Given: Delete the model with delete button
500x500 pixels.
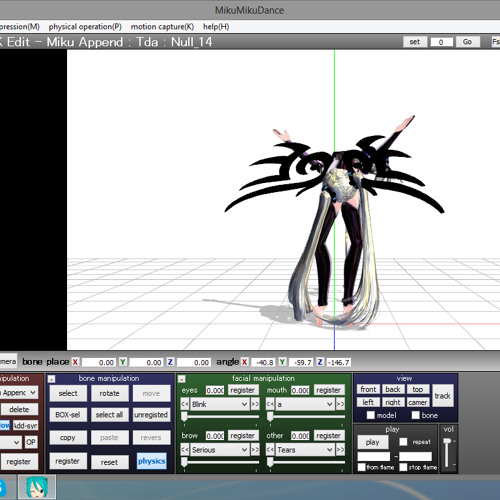Looking at the screenshot, I should [x=19, y=409].
